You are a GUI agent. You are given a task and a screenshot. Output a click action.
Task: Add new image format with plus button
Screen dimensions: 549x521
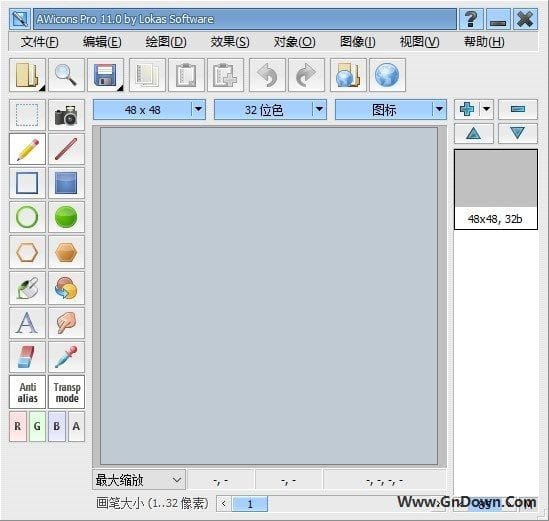click(x=467, y=109)
